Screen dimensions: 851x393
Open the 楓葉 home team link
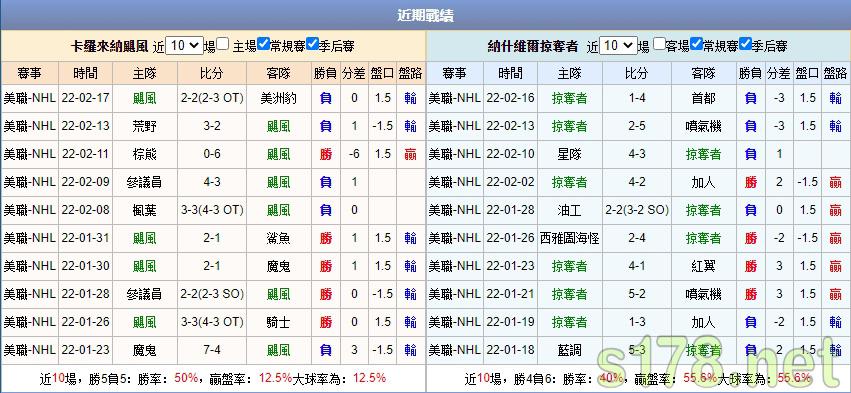point(144,210)
